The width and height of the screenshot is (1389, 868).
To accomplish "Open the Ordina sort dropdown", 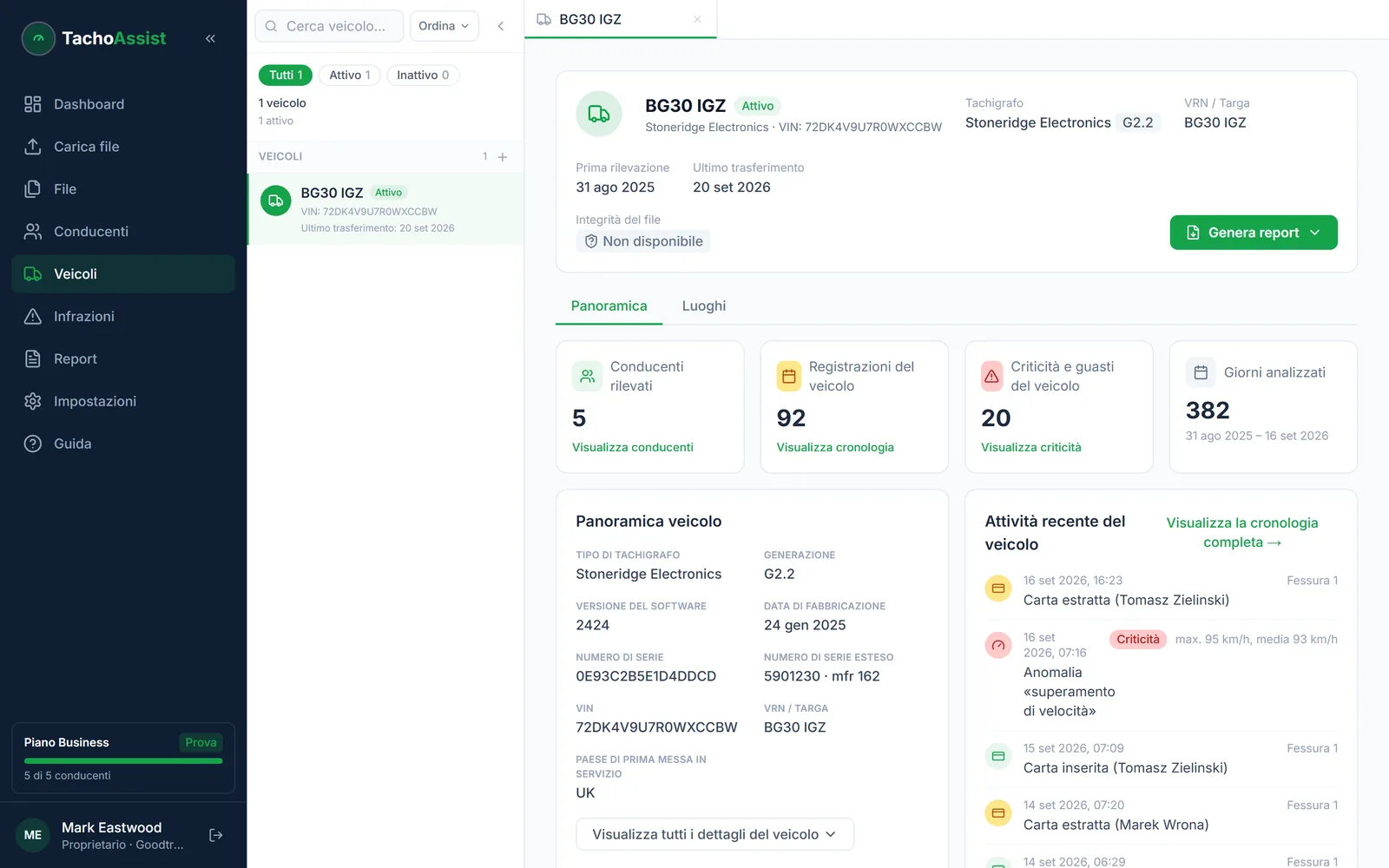I will (444, 26).
